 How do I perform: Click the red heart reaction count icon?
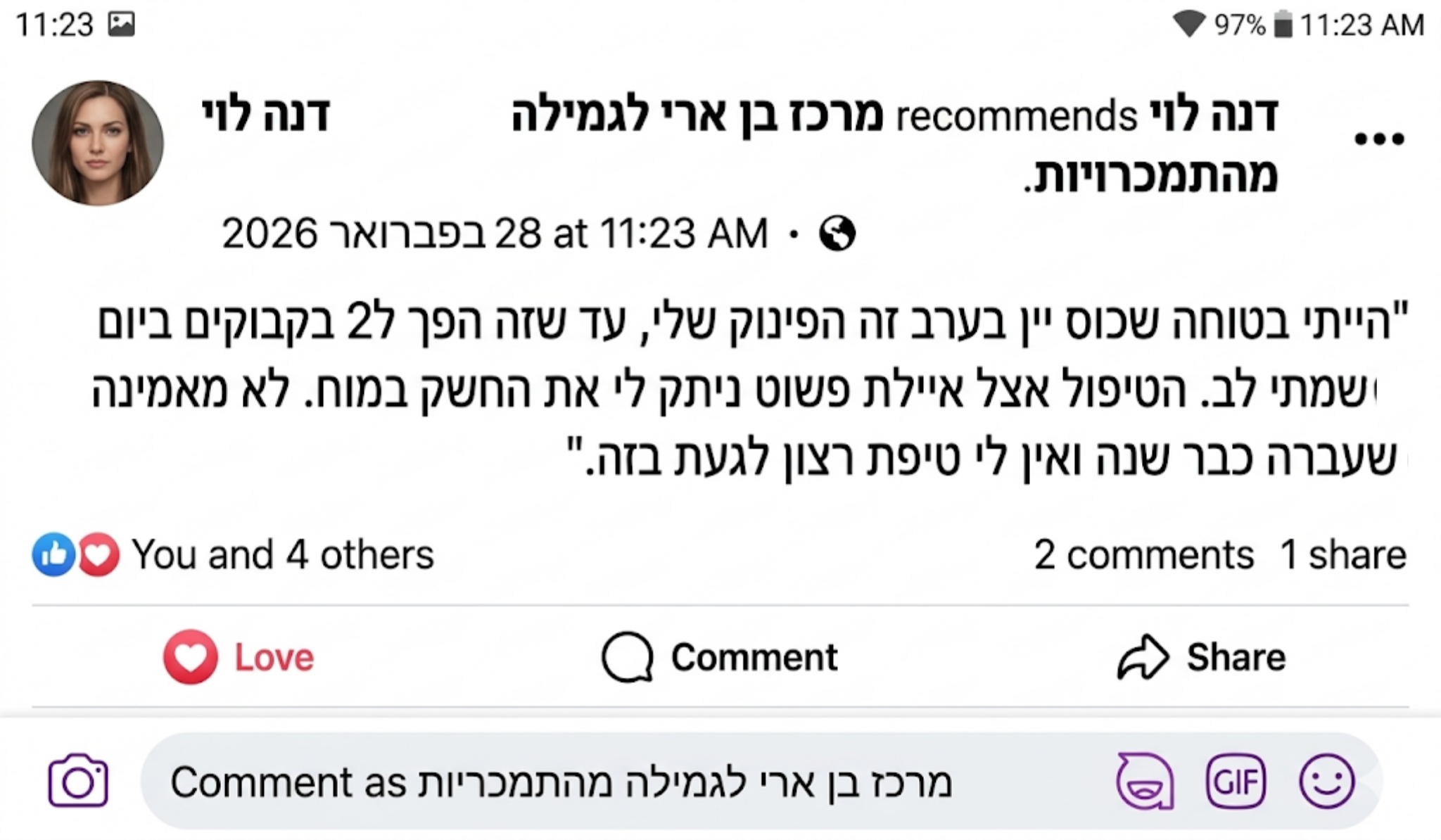pos(99,554)
